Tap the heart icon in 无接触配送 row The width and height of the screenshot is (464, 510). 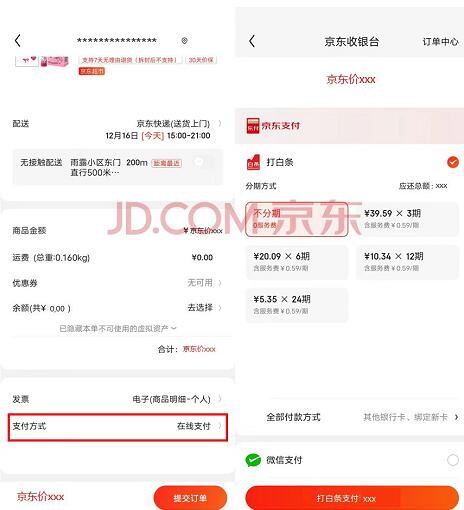click(199, 162)
